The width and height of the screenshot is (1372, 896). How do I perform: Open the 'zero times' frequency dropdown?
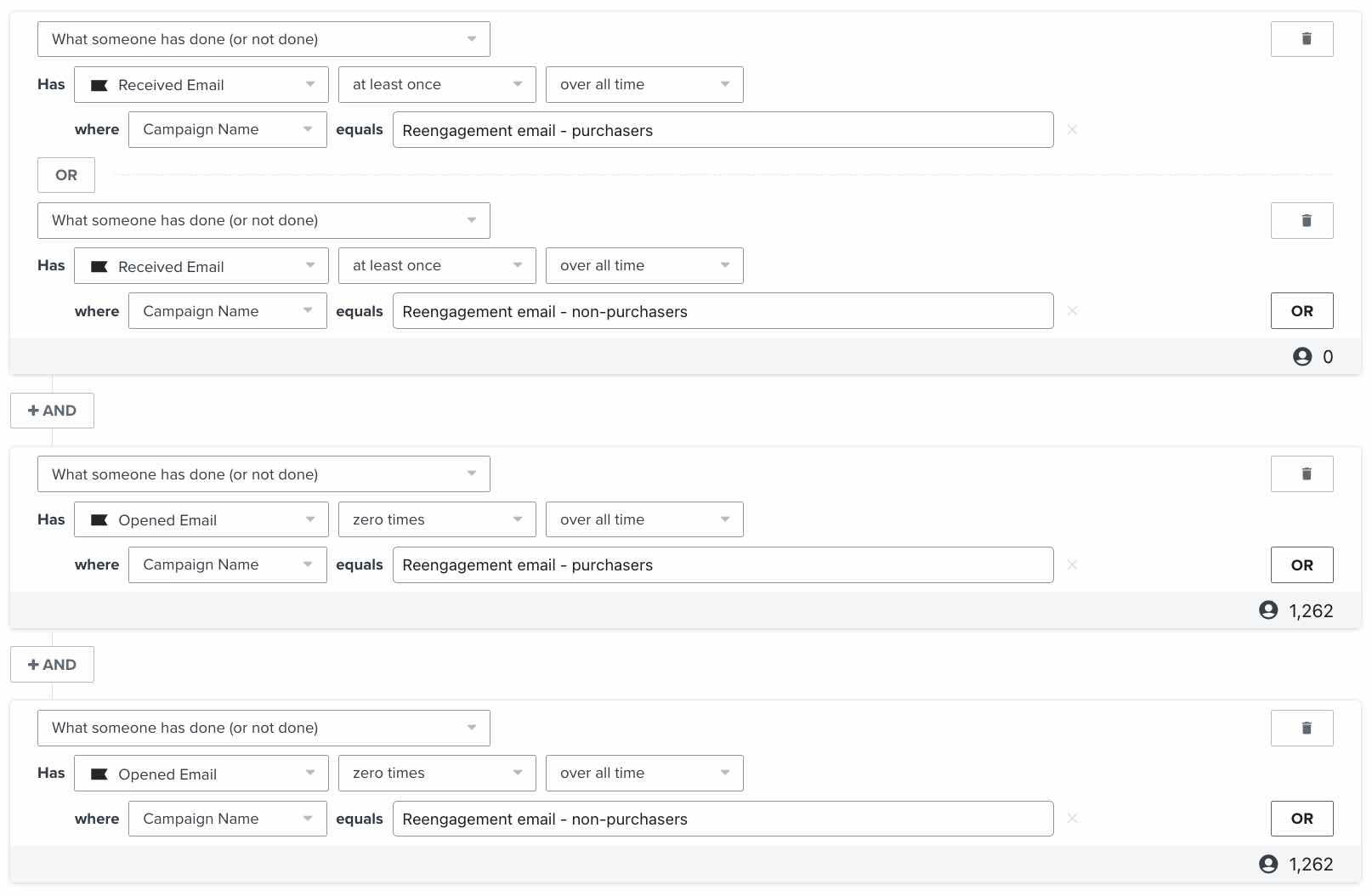(x=436, y=519)
